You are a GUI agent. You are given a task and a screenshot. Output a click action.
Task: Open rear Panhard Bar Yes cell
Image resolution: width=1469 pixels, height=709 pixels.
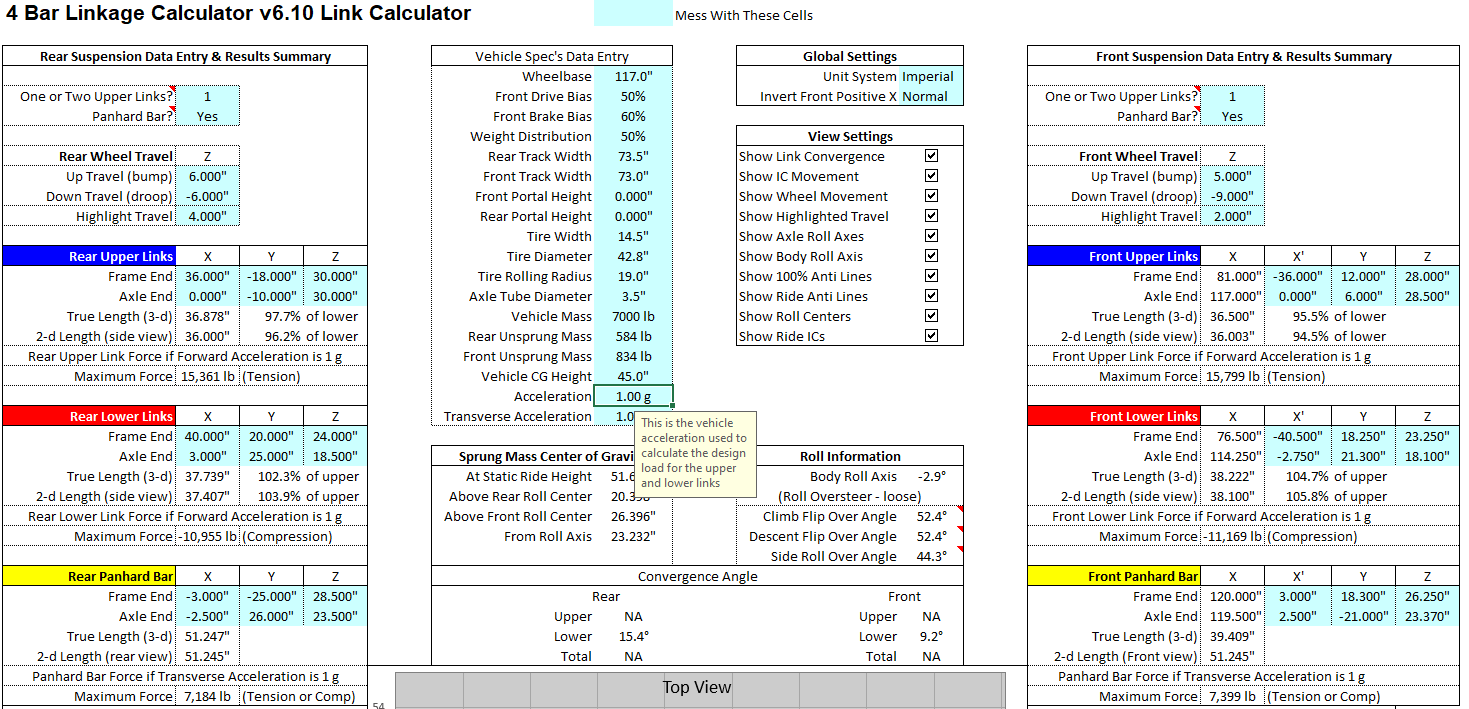click(207, 116)
